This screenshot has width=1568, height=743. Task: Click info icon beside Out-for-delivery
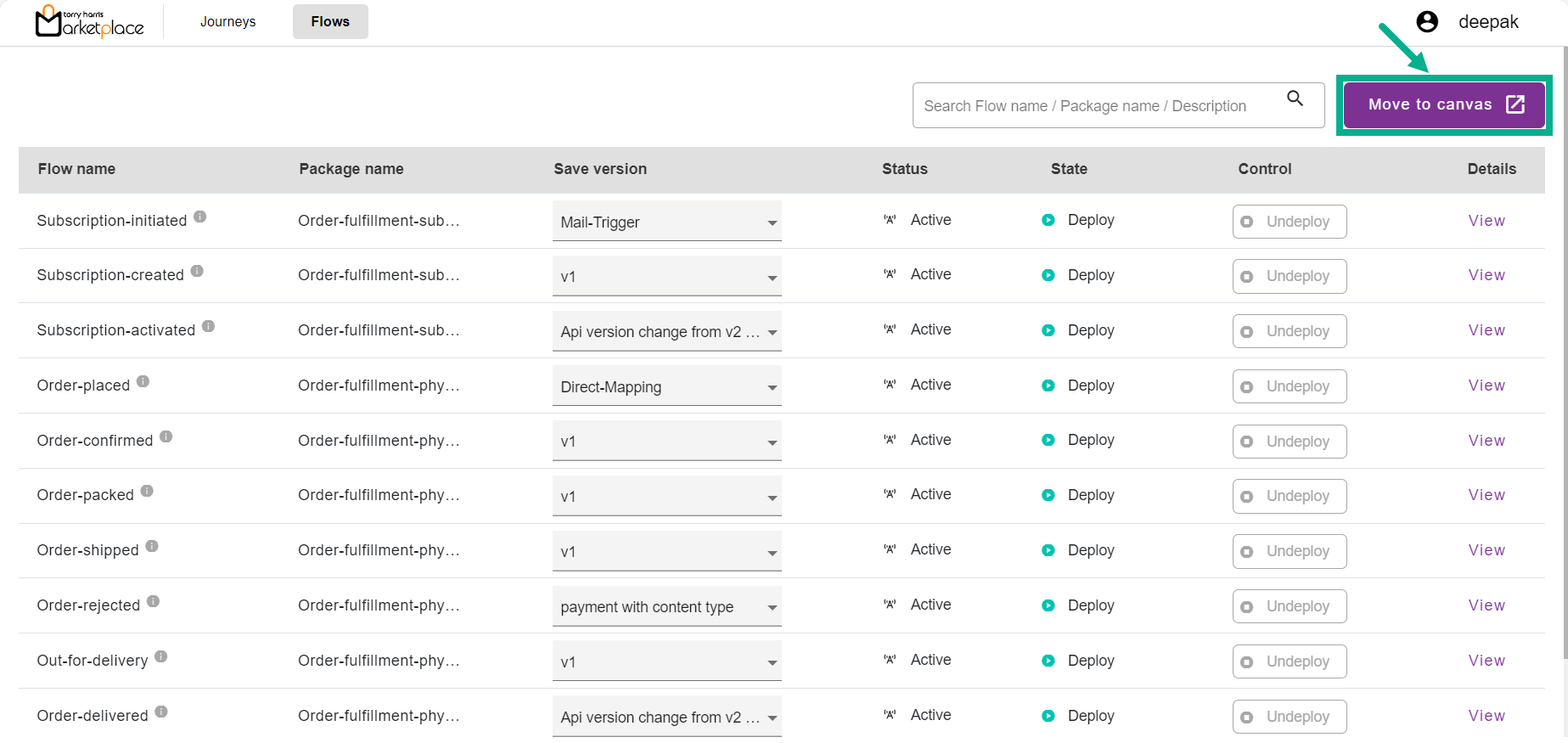pos(161,656)
